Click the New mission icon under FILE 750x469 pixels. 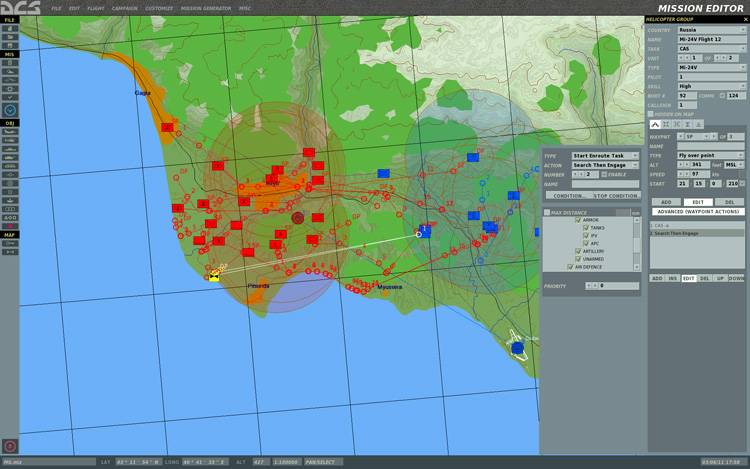click(10, 29)
